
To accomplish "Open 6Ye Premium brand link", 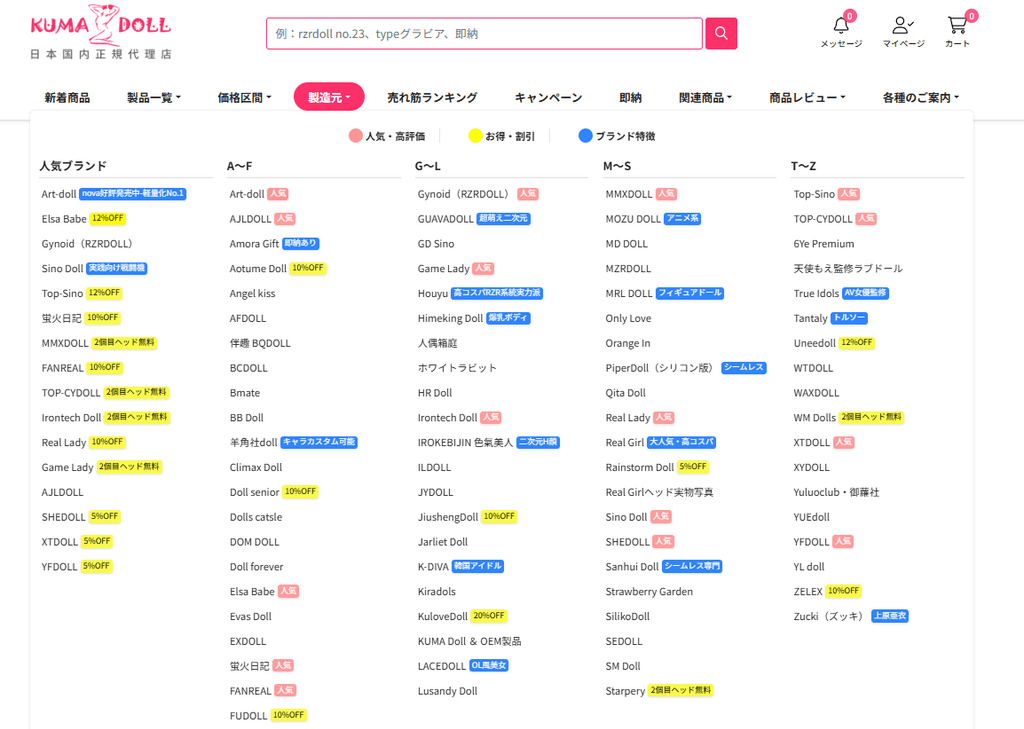I will 824,244.
